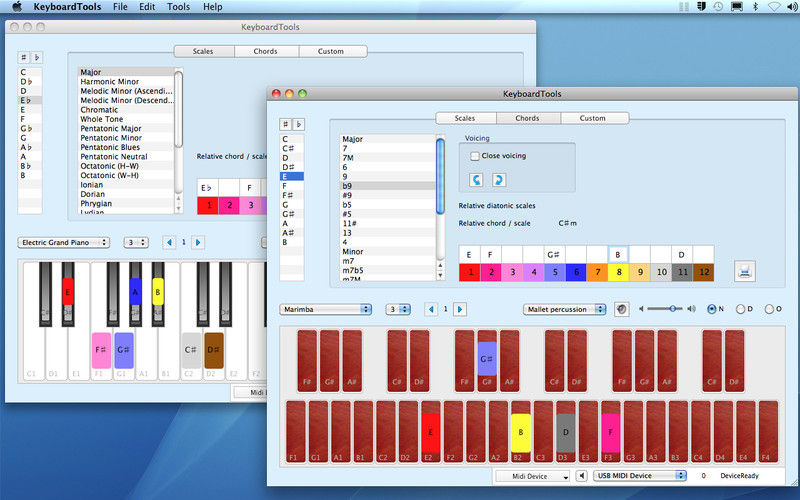The image size is (800, 500).
Task: Click the sharp (#) notation icon in front window
Action: click(285, 124)
